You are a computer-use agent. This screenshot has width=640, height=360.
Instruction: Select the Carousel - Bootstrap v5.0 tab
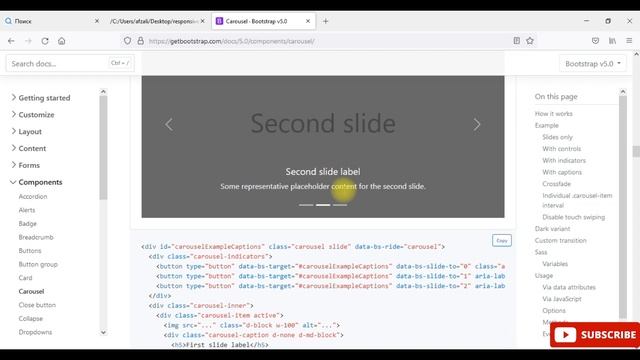(x=263, y=21)
